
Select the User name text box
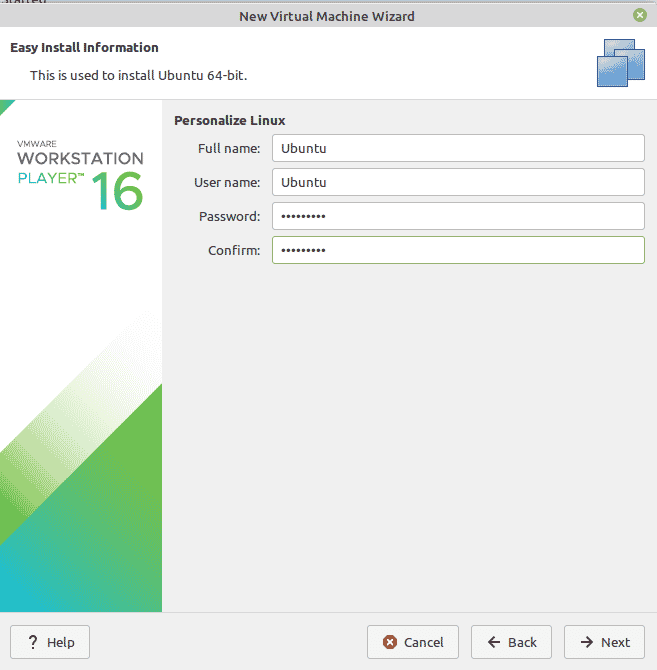[x=458, y=182]
